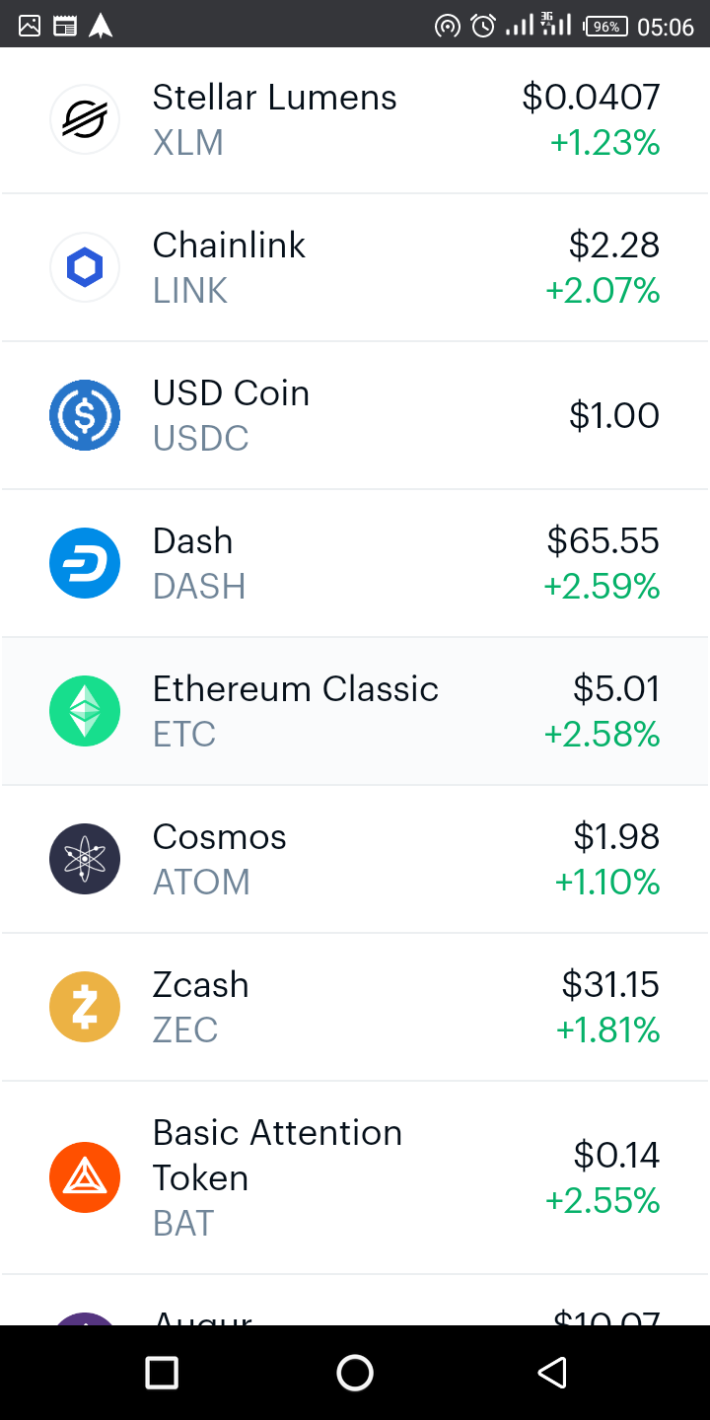Viewport: 710px width, 1420px height.
Task: Tap the Basic Attention Token triangle icon
Action: pos(85,1177)
